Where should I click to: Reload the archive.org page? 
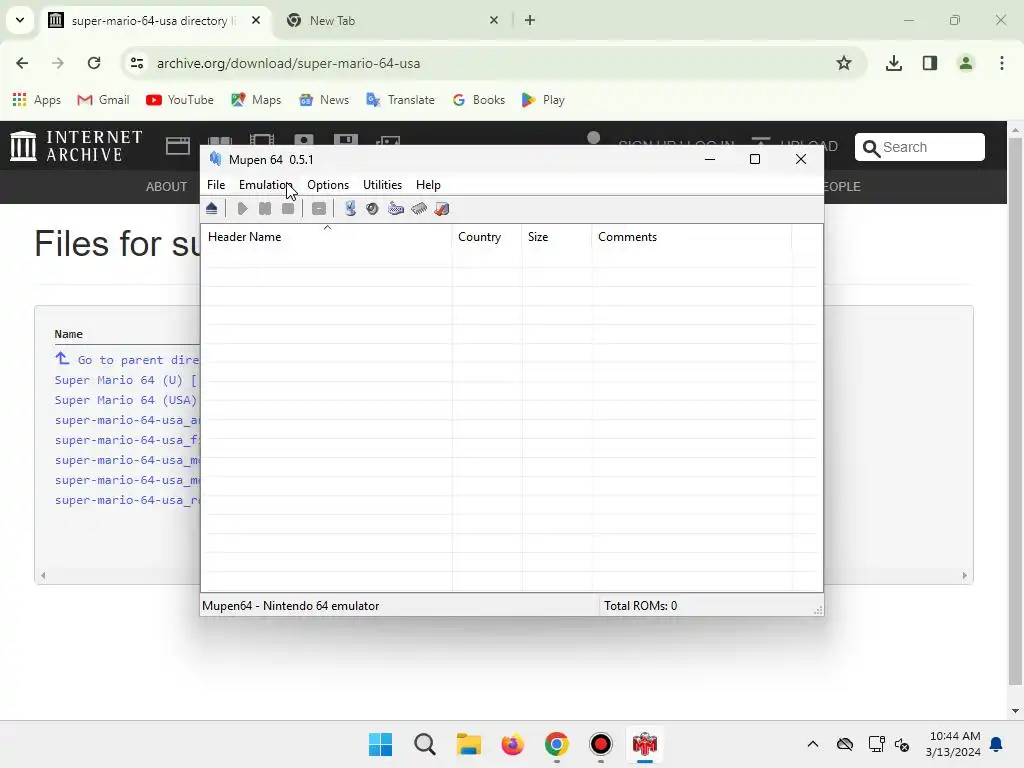[94, 63]
